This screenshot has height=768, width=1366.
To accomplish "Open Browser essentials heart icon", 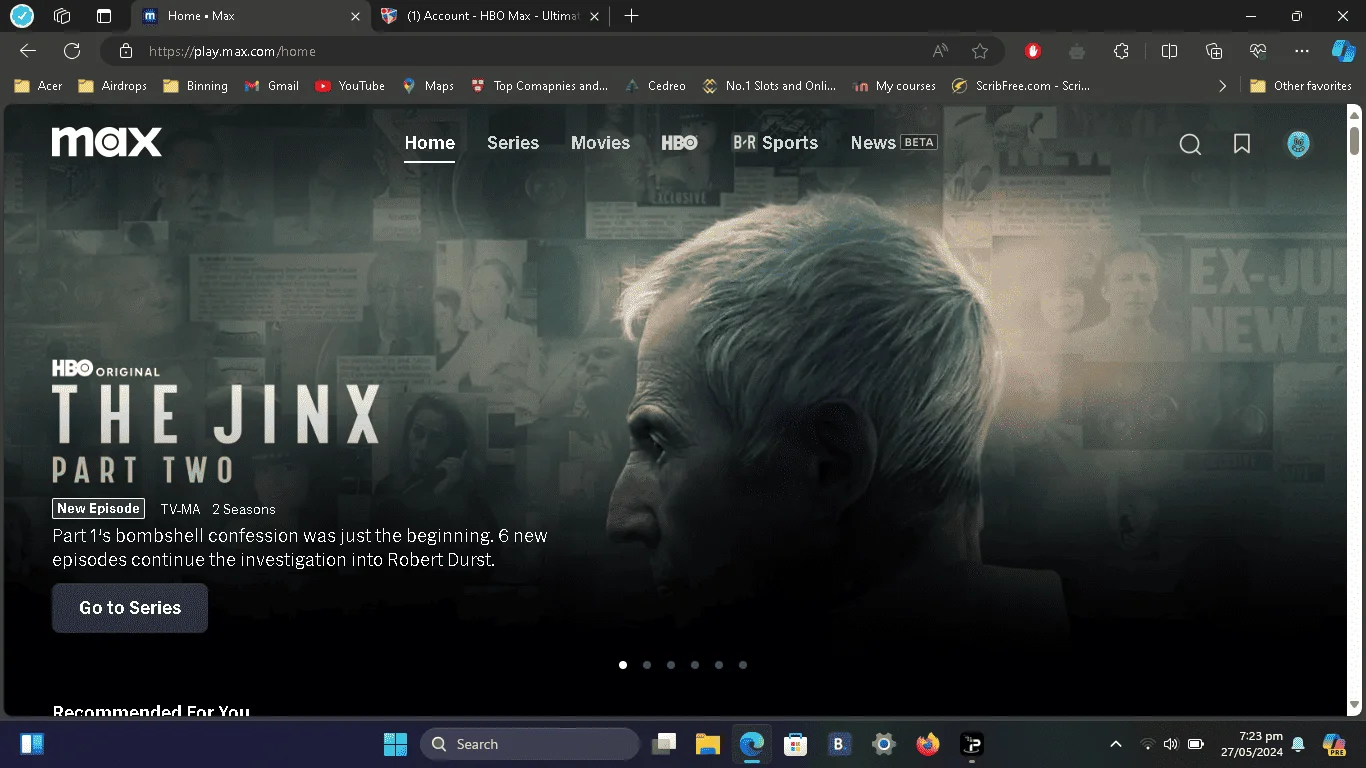I will [x=1258, y=51].
